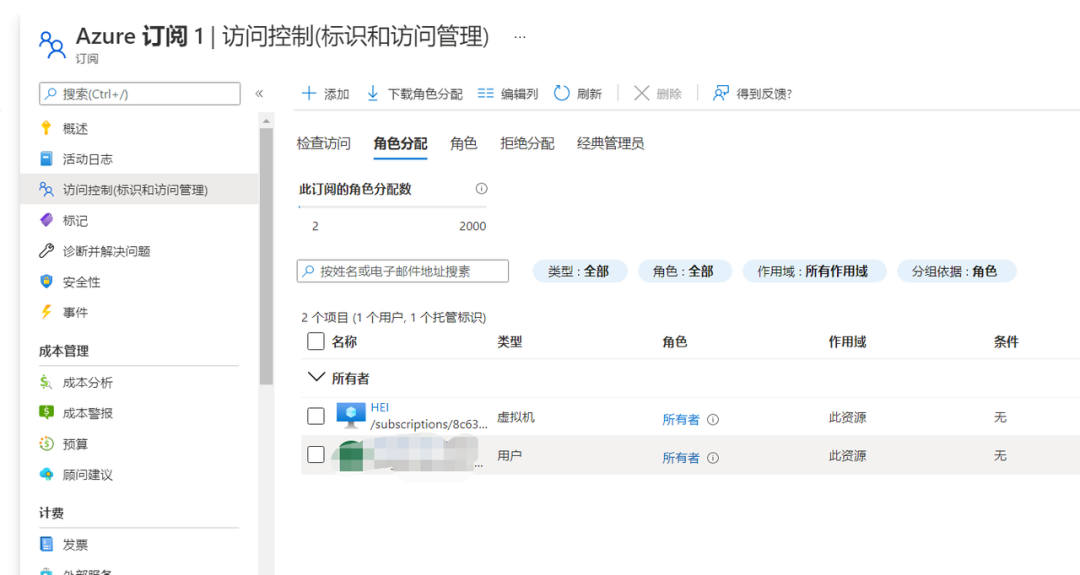Click the 发票 invoice icon
The height and width of the screenshot is (575, 1080).
point(46,545)
